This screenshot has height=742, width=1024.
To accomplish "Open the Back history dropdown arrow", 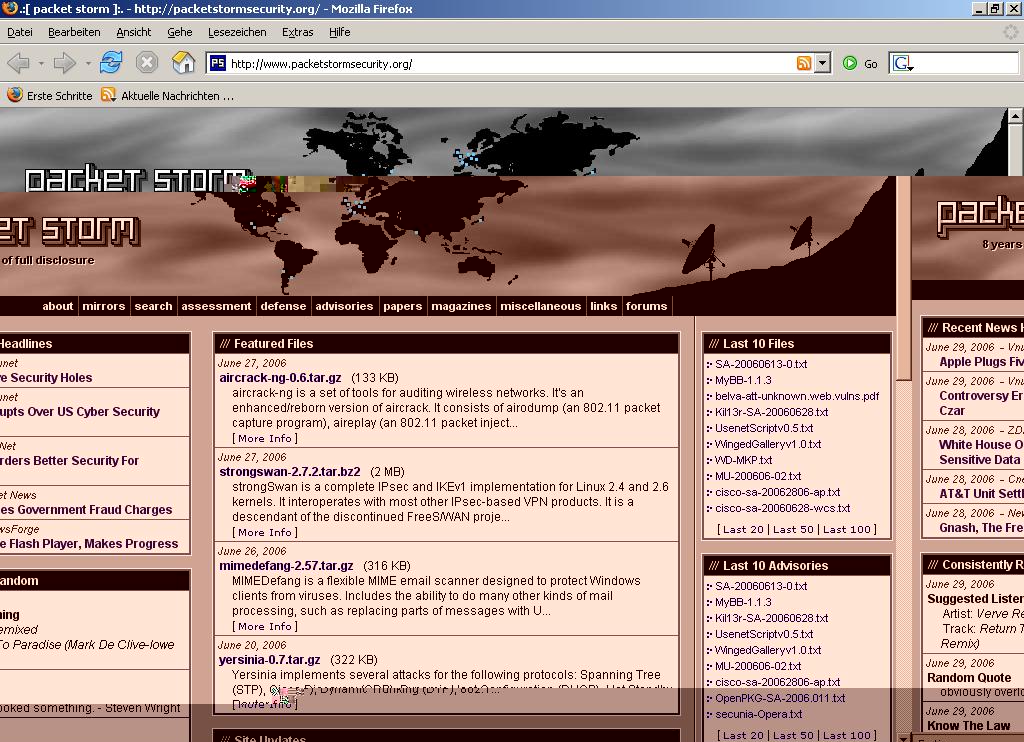I will pos(41,63).
